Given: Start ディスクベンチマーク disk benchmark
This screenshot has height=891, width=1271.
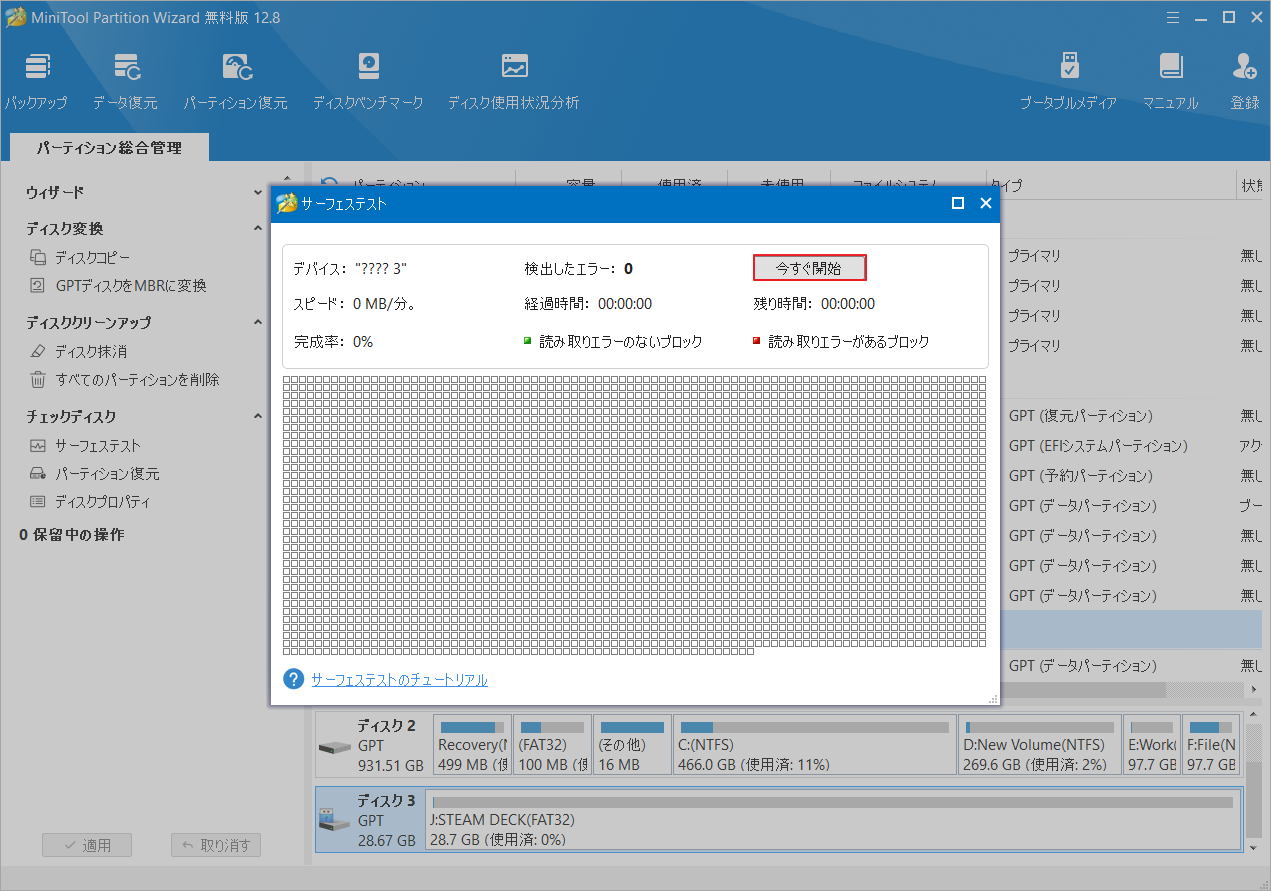Looking at the screenshot, I should (x=368, y=81).
